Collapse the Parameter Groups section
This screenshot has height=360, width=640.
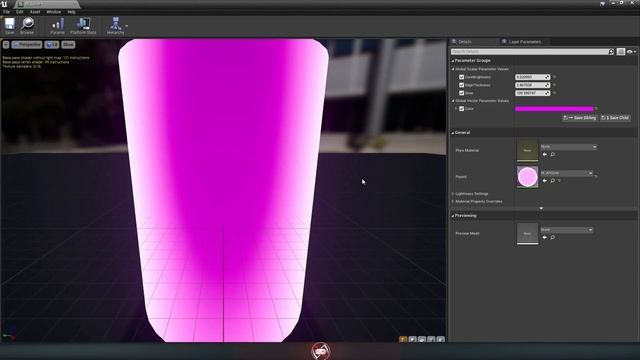point(453,61)
